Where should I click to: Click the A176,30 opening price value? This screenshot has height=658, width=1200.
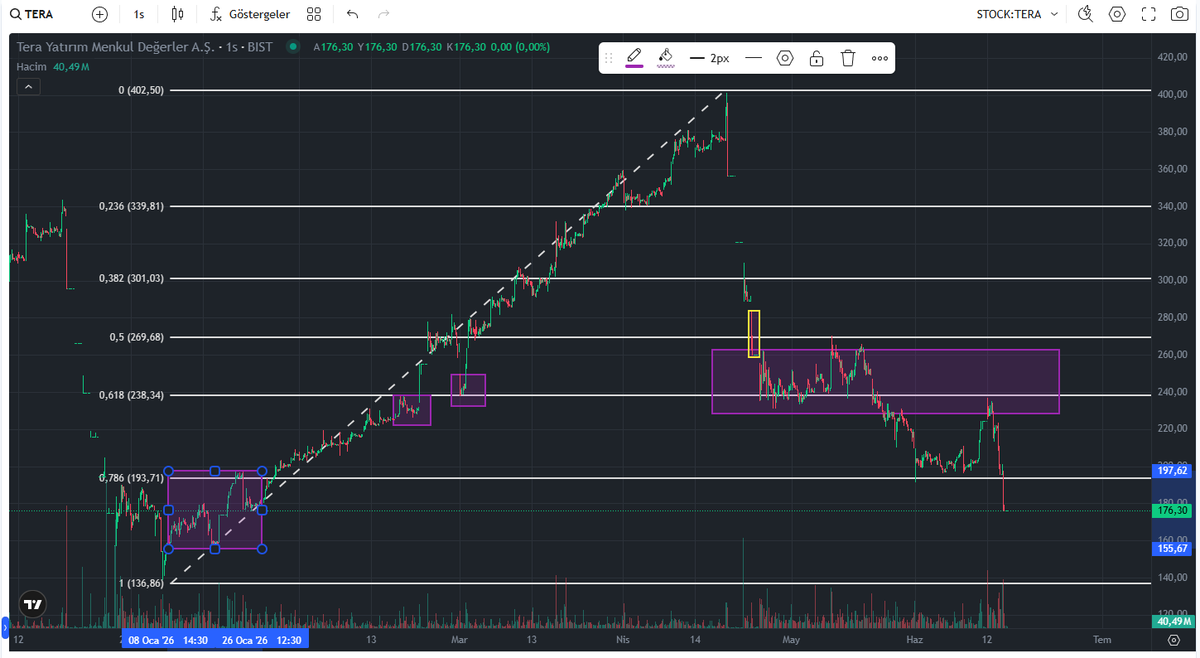point(333,47)
